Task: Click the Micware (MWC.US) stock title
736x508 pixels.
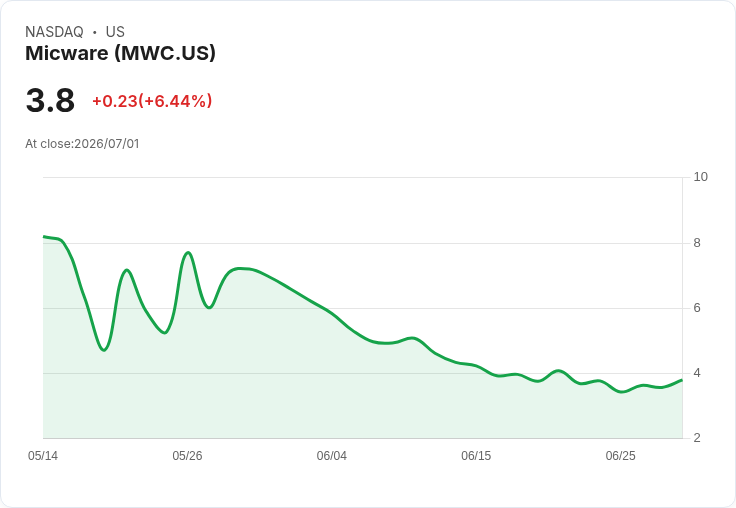Action: click(x=120, y=53)
